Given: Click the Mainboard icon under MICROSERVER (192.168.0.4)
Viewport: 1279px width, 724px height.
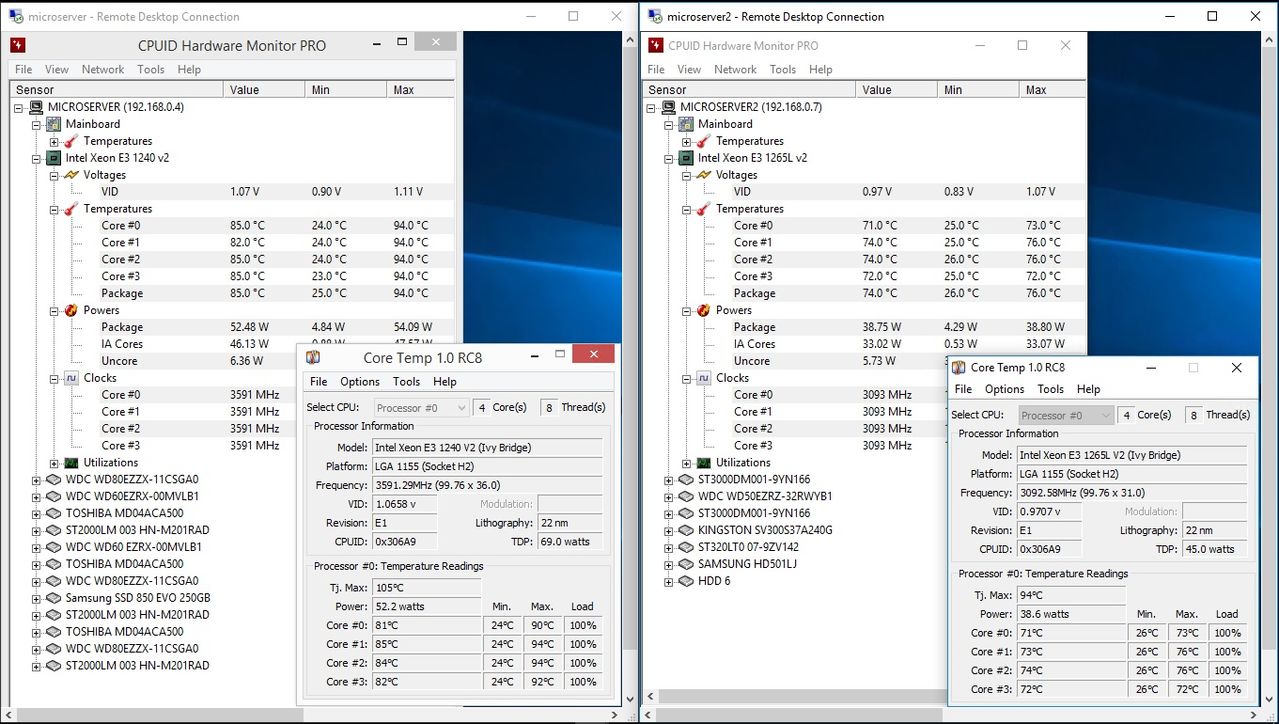Looking at the screenshot, I should pyautogui.click(x=54, y=124).
